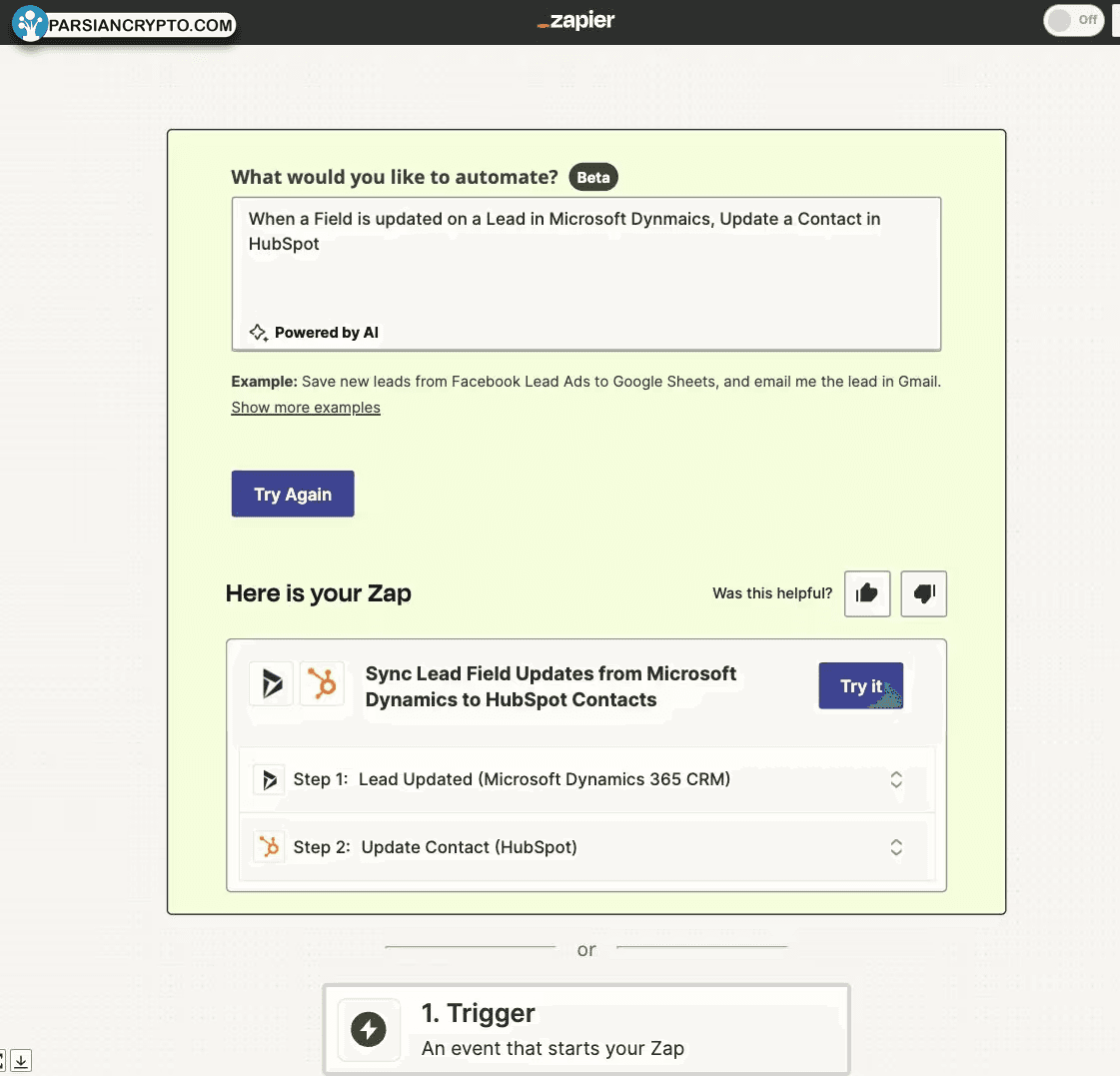This screenshot has height=1076, width=1120.
Task: Click the Was this helpful? label
Action: tap(772, 593)
